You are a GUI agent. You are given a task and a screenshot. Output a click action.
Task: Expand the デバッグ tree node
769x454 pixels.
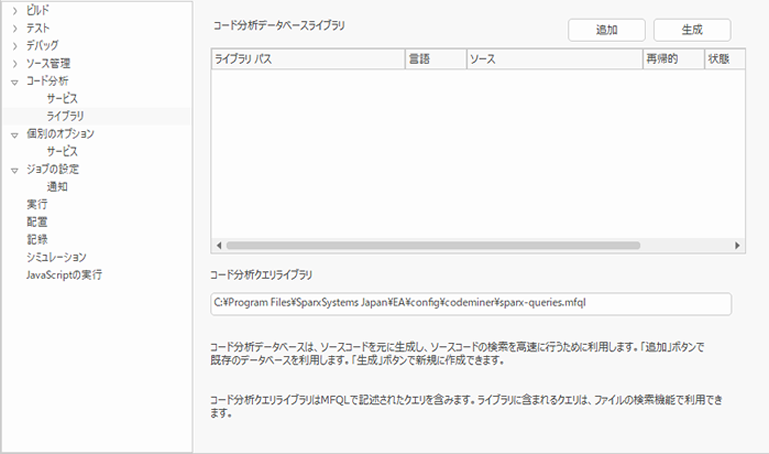[14, 46]
